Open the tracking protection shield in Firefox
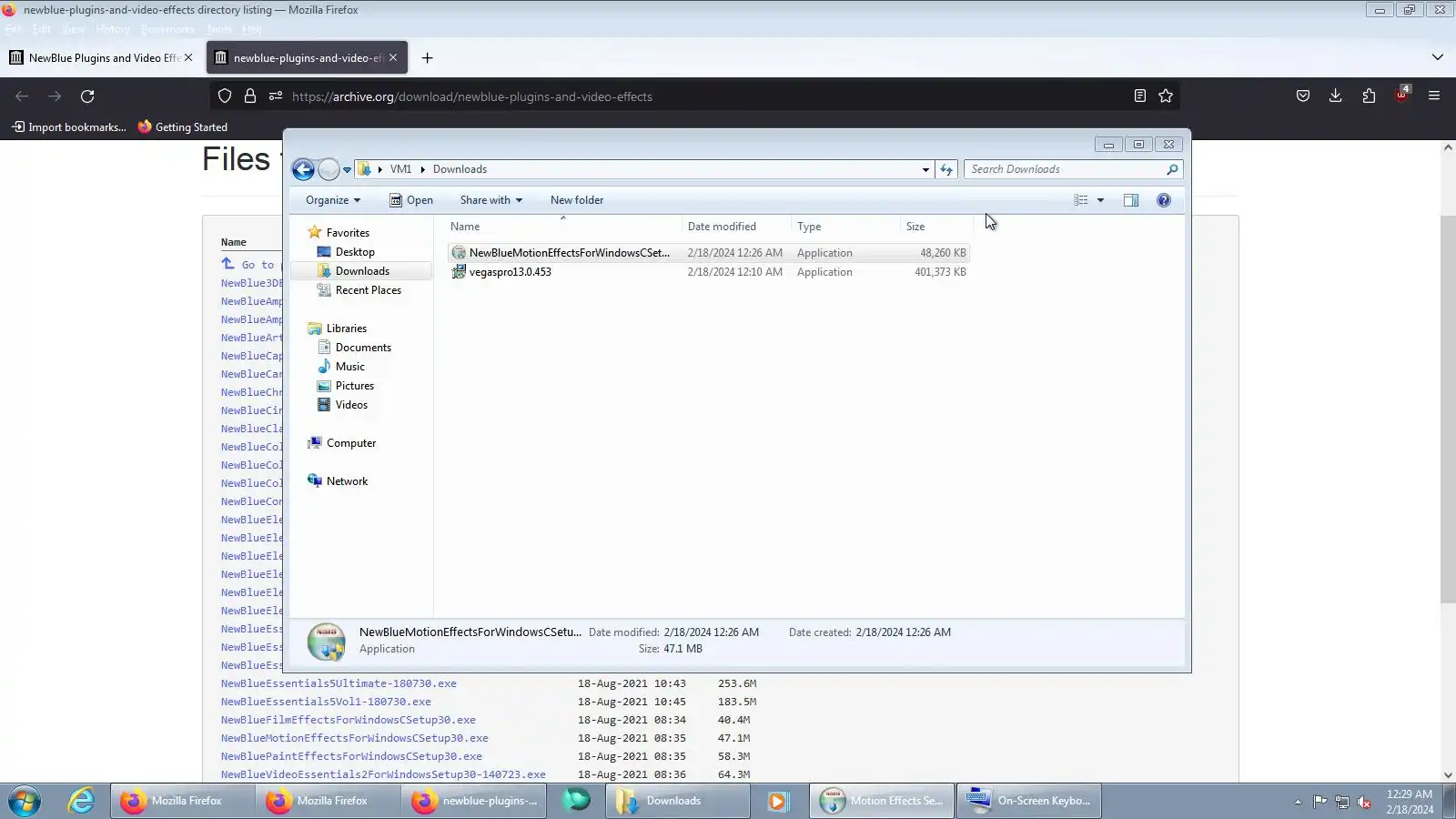 click(225, 96)
